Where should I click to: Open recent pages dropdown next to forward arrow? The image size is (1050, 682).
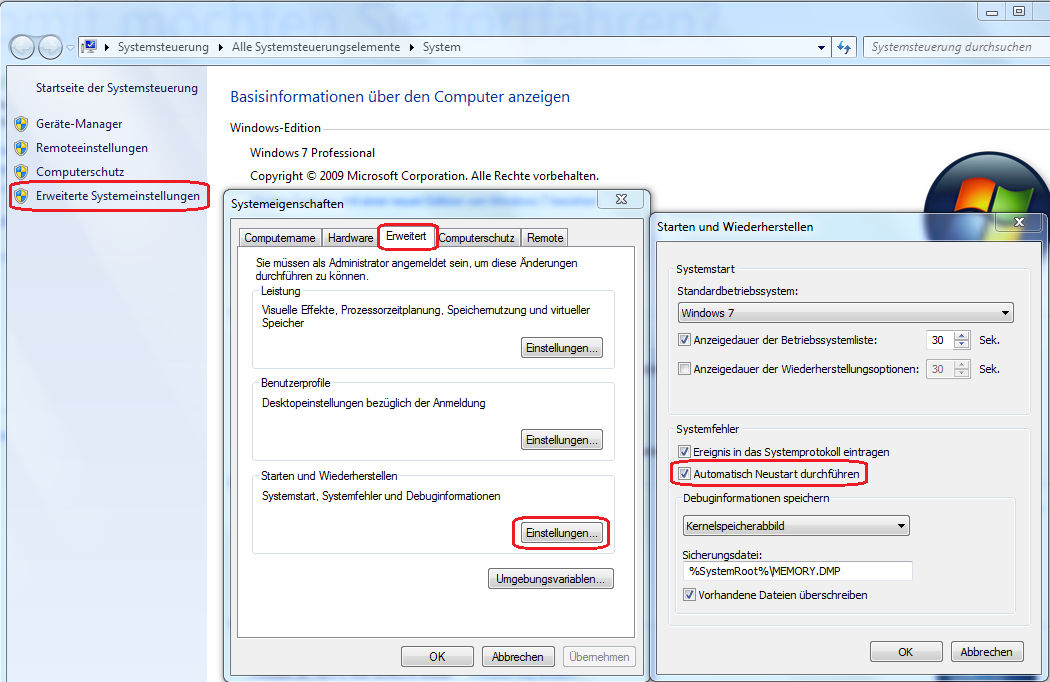pyautogui.click(x=70, y=48)
